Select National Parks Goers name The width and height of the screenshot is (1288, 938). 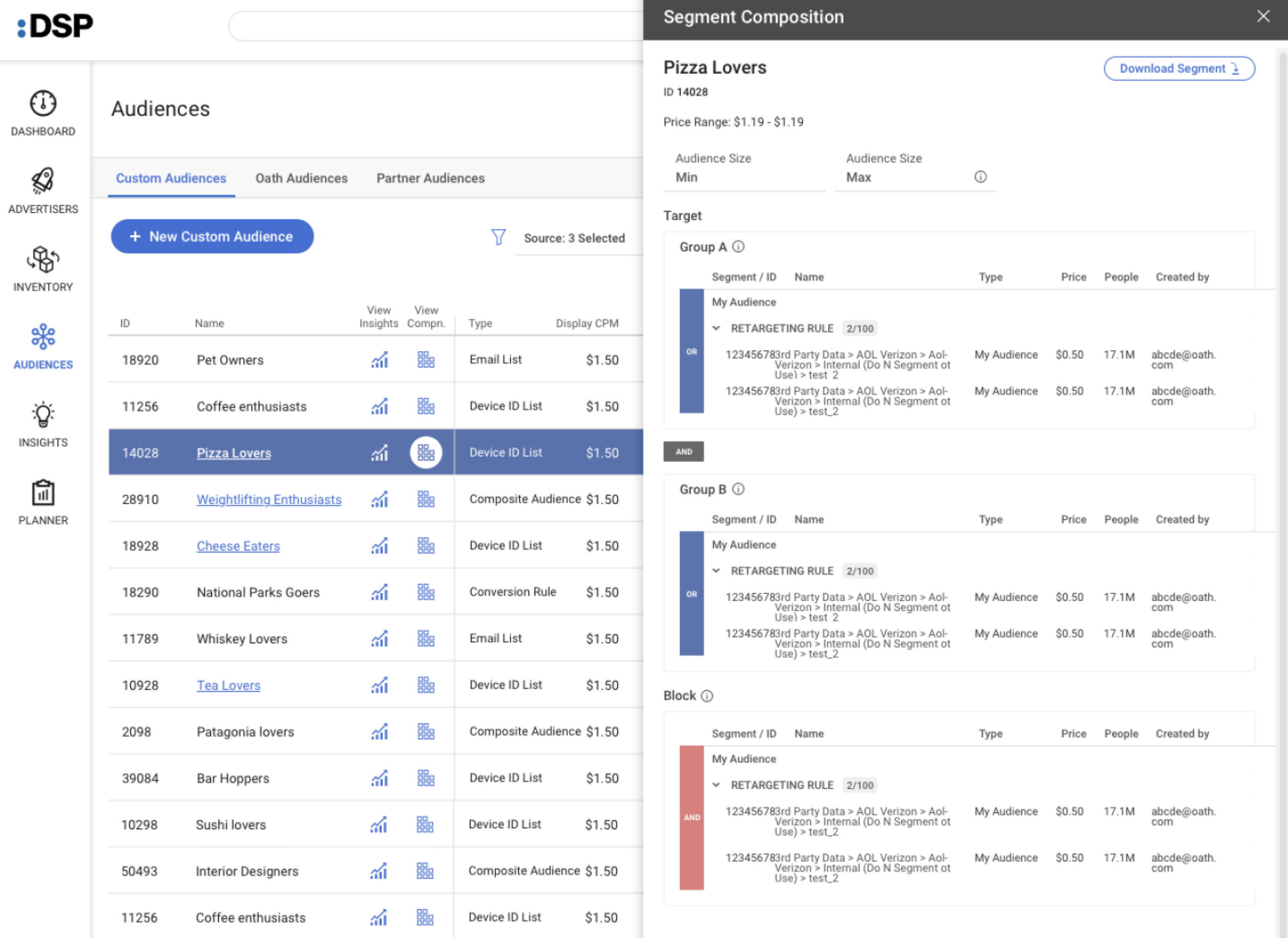tap(258, 592)
